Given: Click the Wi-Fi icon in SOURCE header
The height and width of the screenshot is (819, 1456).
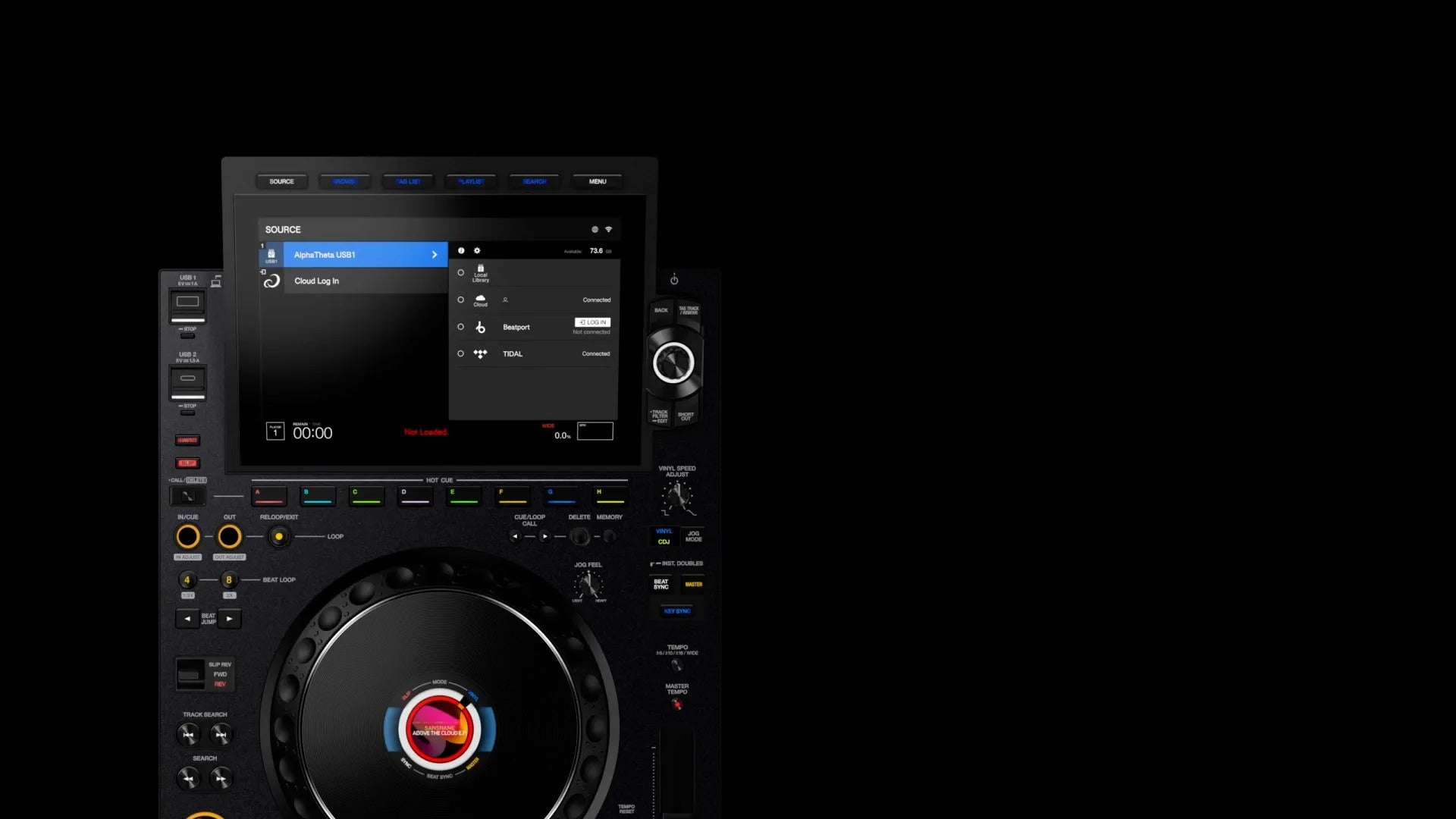Looking at the screenshot, I should (608, 229).
